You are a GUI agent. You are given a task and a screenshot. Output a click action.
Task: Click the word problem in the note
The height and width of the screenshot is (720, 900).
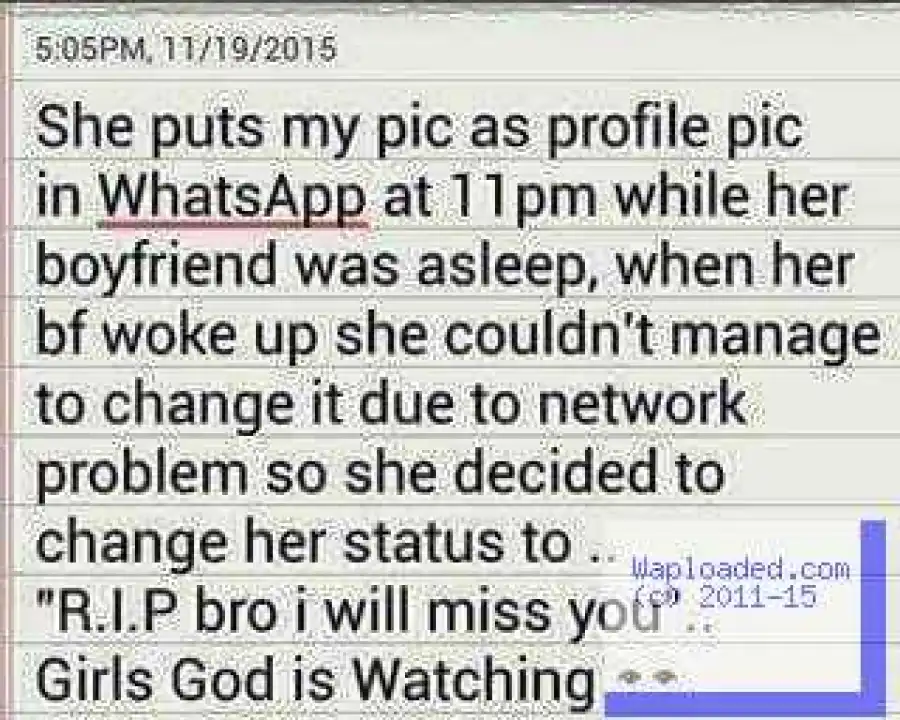tap(142, 476)
